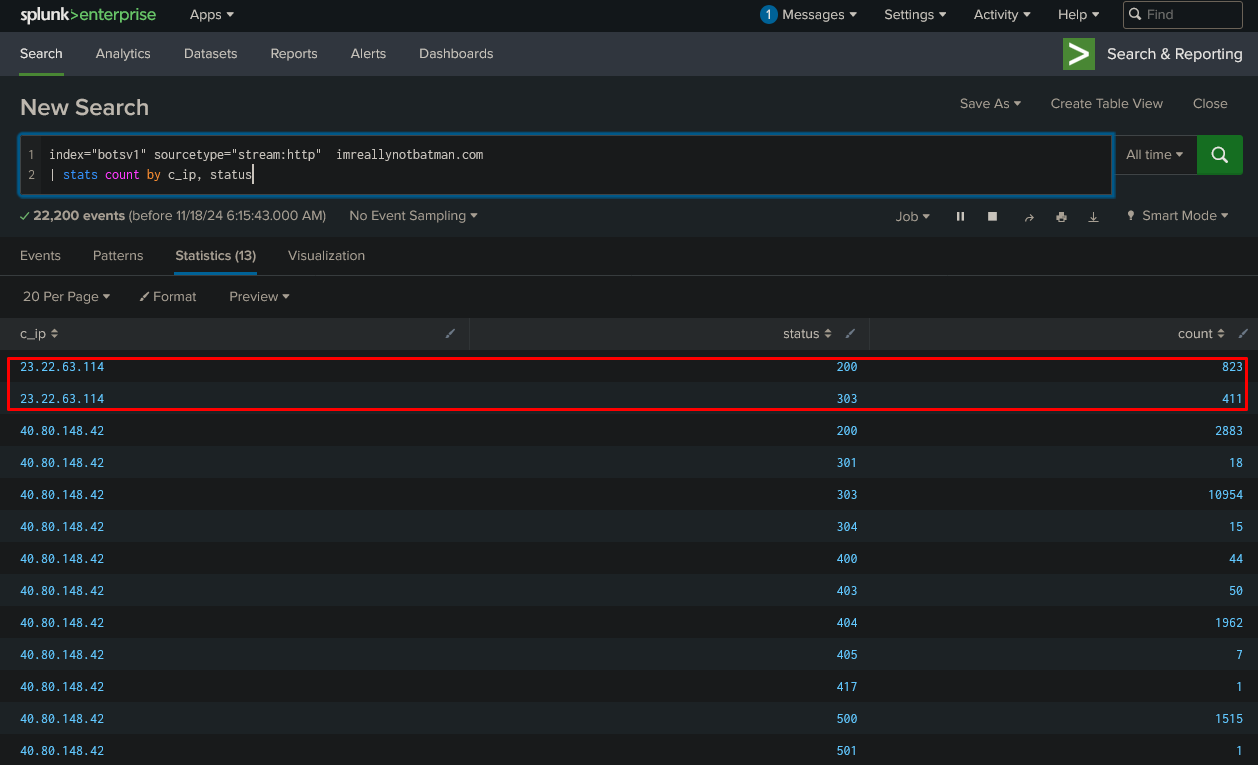The height and width of the screenshot is (765, 1258).
Task: Click Create Table View button
Action: coord(1106,104)
